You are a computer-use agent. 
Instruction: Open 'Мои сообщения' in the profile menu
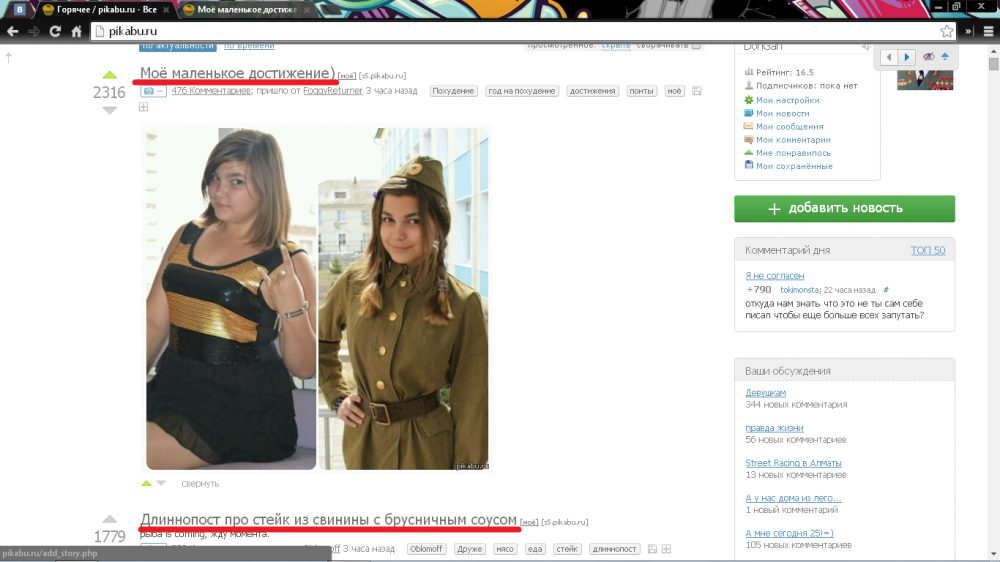click(x=789, y=127)
